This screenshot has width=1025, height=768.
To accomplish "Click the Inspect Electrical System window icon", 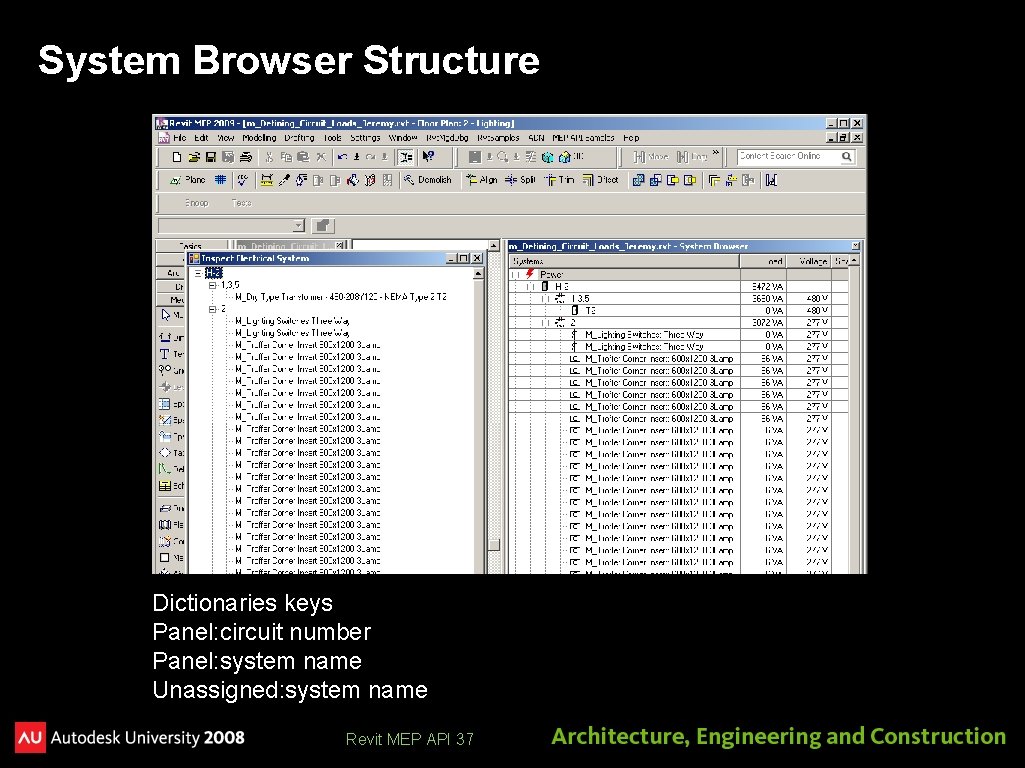I will point(193,258).
